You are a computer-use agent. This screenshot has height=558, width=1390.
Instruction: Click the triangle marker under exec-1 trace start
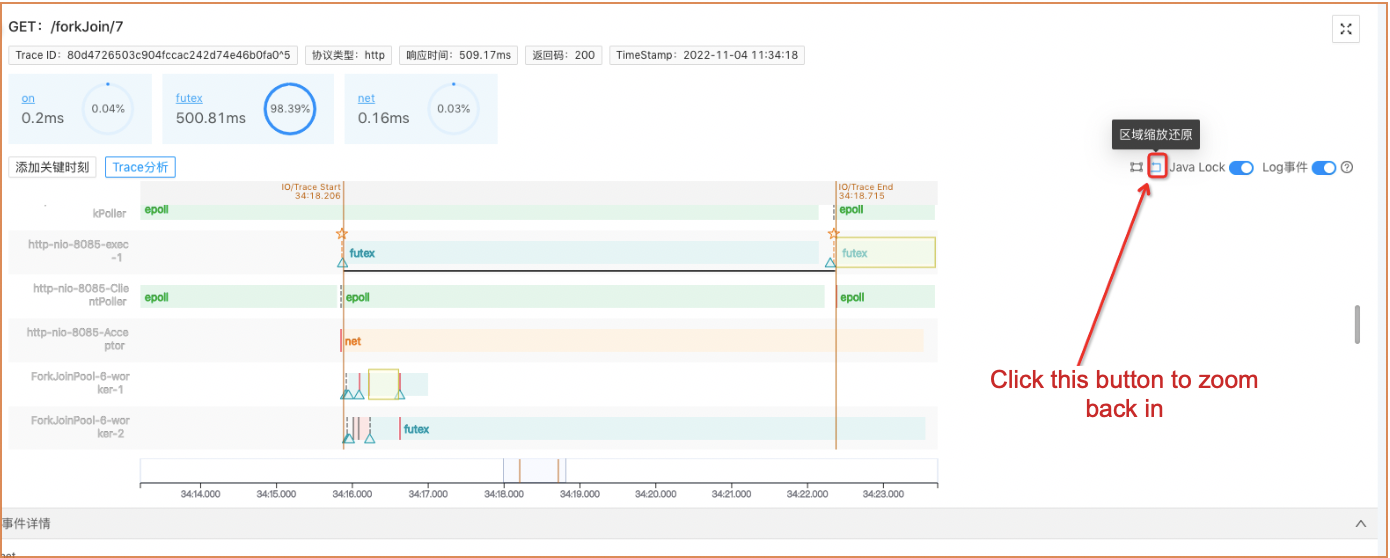342,262
